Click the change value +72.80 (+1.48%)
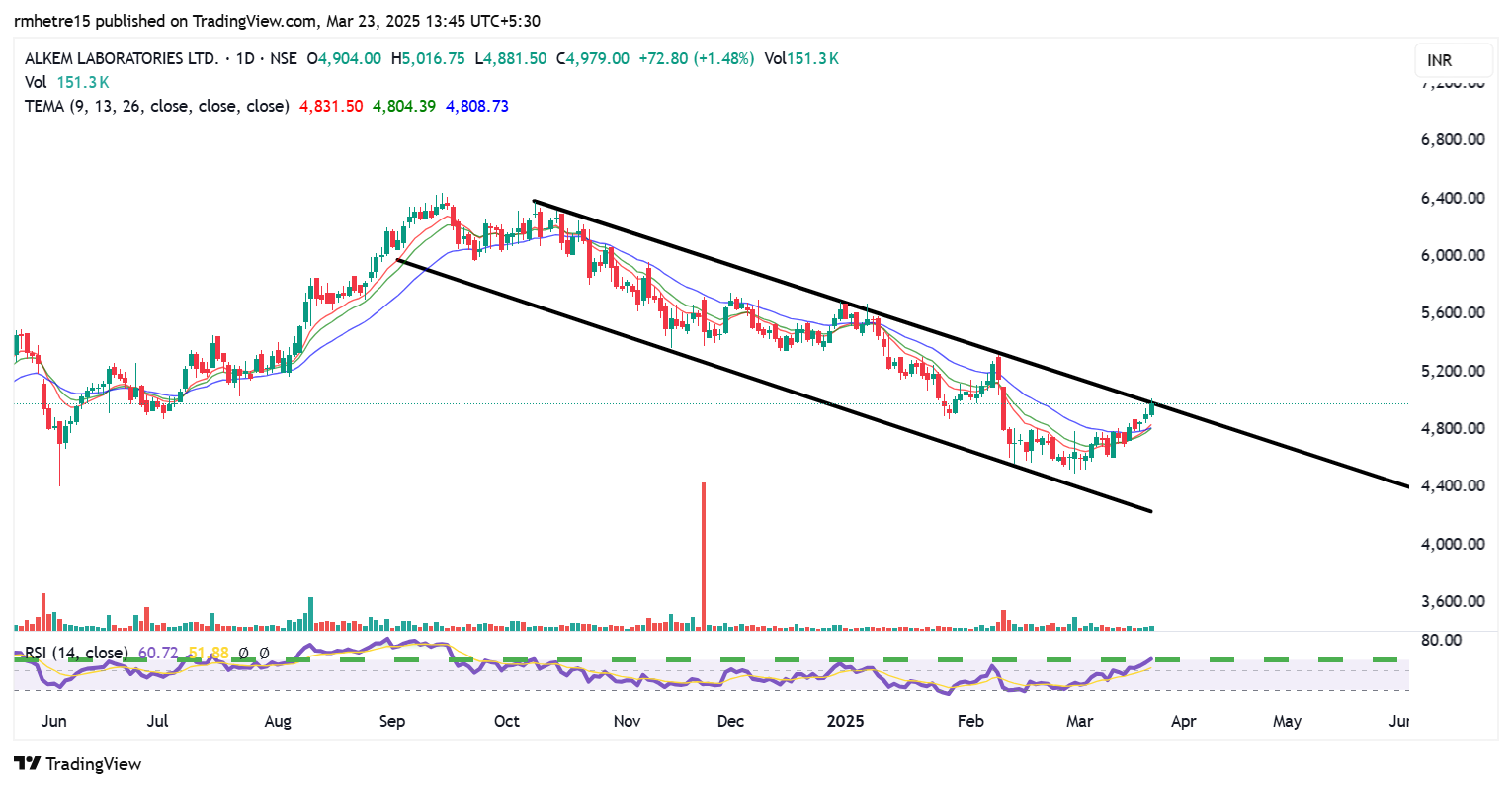Image resolution: width=1512 pixels, height=787 pixels. (697, 58)
